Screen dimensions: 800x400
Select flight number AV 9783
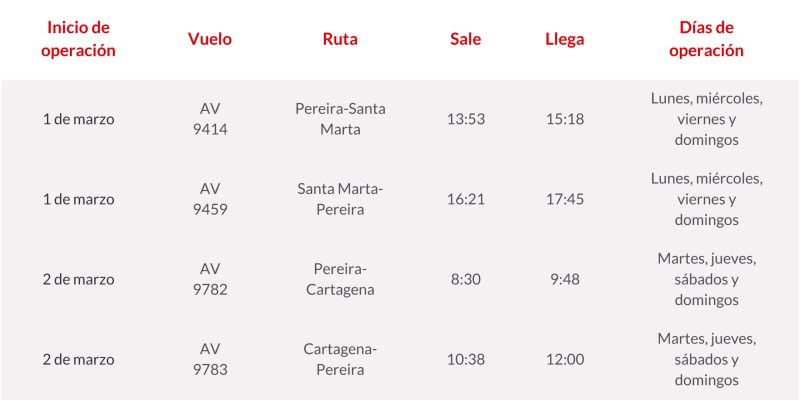tap(210, 359)
